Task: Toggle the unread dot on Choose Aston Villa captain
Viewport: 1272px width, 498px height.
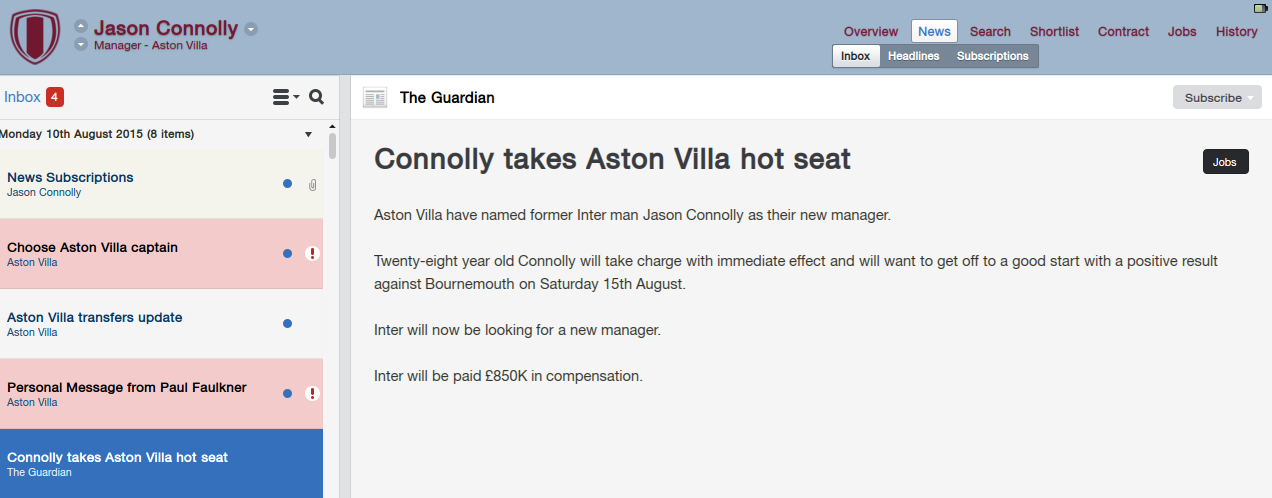Action: pyautogui.click(x=287, y=254)
